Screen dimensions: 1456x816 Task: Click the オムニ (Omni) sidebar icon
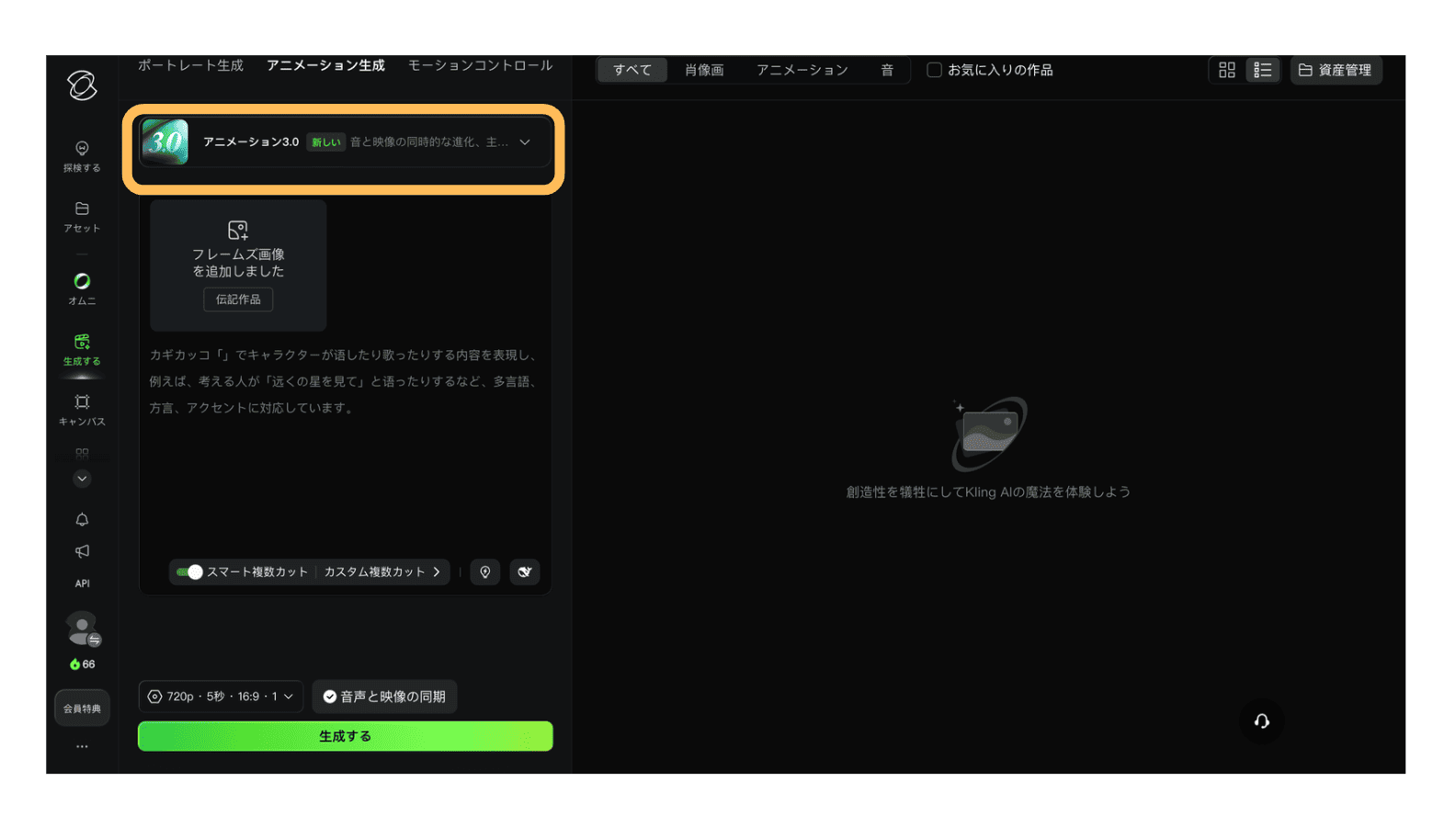(x=82, y=288)
